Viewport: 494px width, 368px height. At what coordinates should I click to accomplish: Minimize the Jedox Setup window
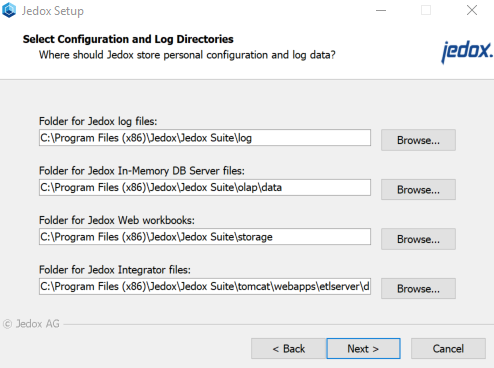tap(381, 10)
